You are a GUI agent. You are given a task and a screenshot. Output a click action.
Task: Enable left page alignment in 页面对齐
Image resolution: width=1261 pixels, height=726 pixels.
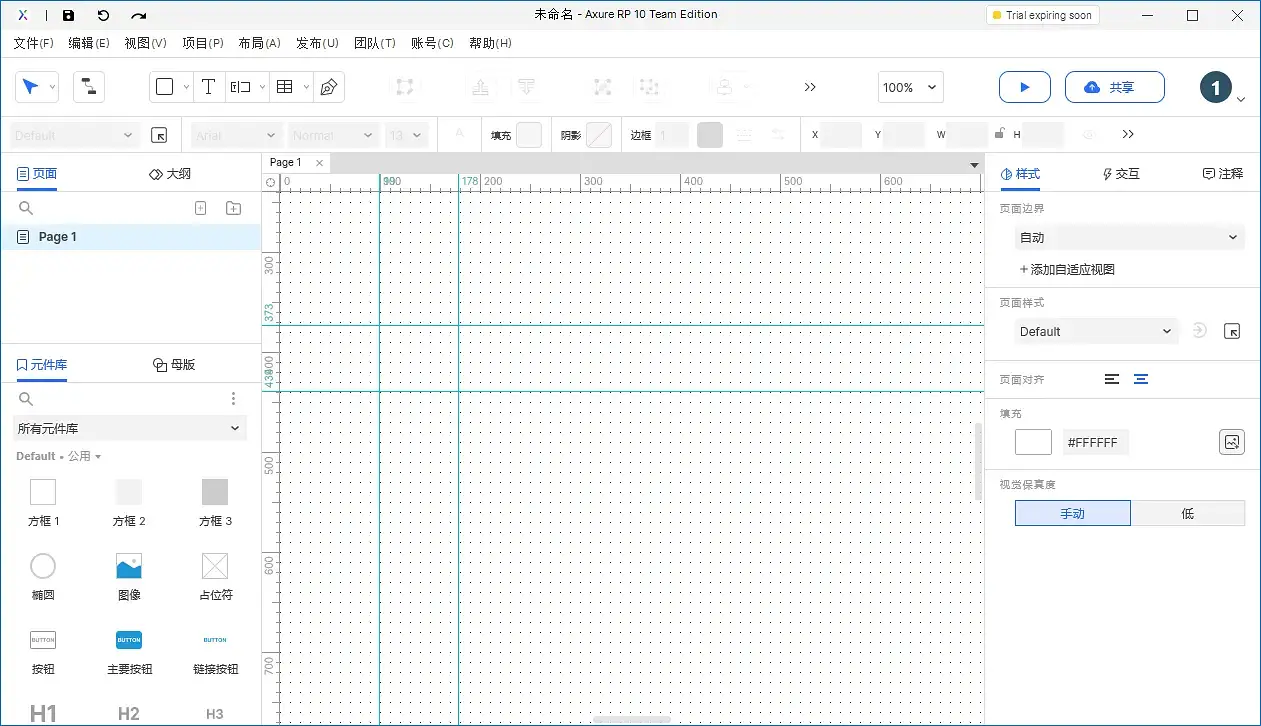pos(1111,379)
